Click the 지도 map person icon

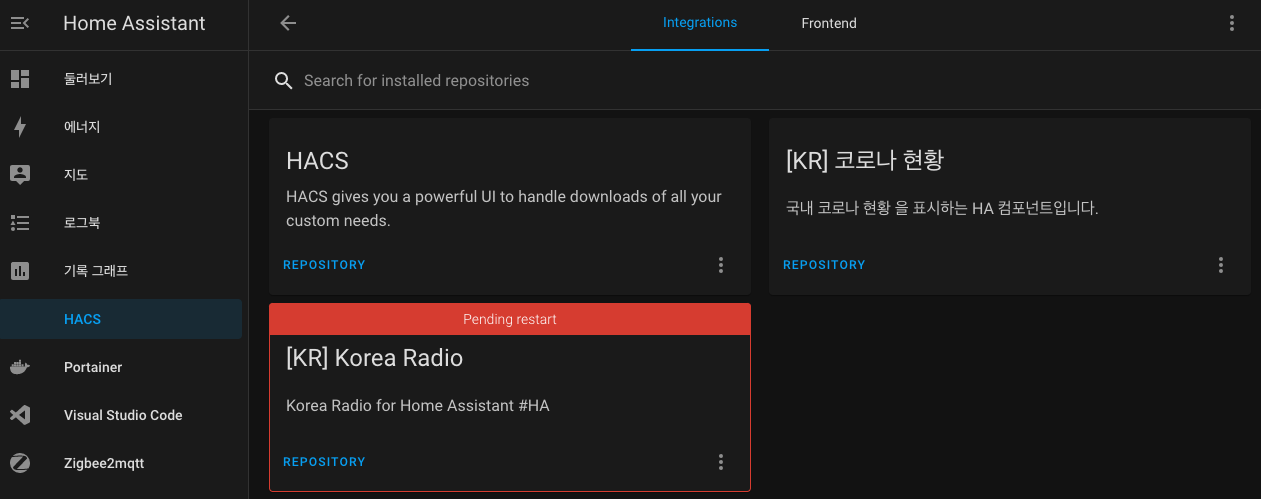(x=20, y=175)
